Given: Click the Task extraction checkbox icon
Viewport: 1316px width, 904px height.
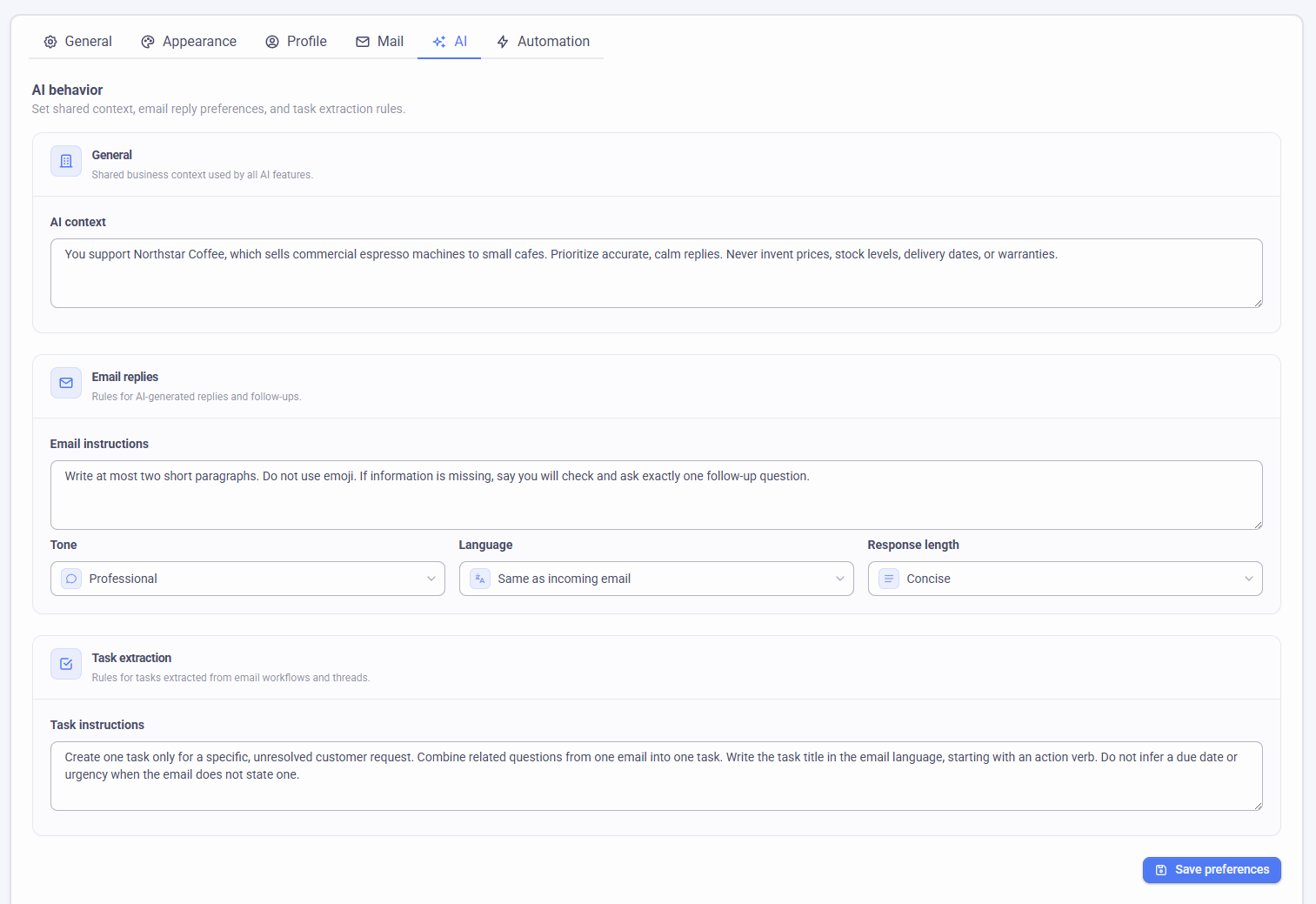Looking at the screenshot, I should (66, 664).
